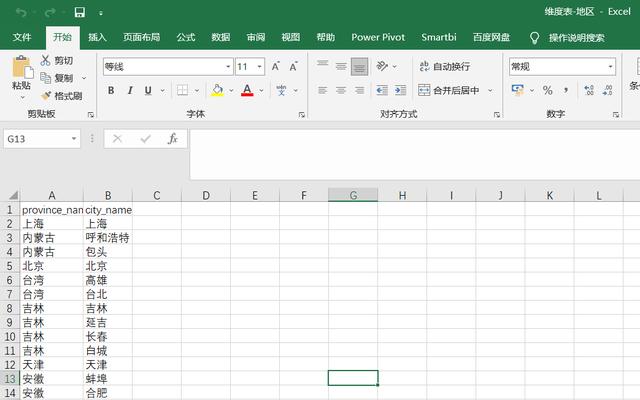Screen dimensions: 640x400
Task: Open alignment settings dialog launcher
Action: (x=497, y=115)
